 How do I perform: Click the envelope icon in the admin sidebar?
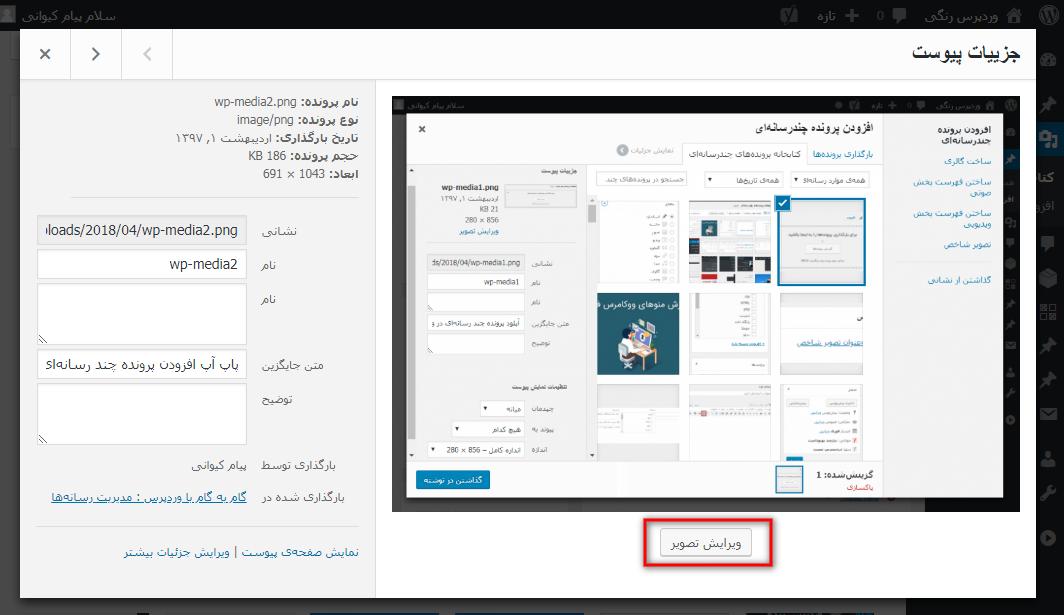[1047, 414]
